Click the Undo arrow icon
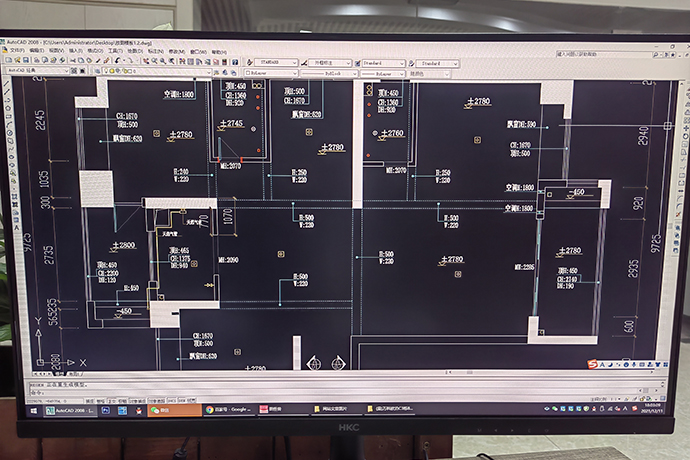This screenshot has width=690, height=460. 117,60
